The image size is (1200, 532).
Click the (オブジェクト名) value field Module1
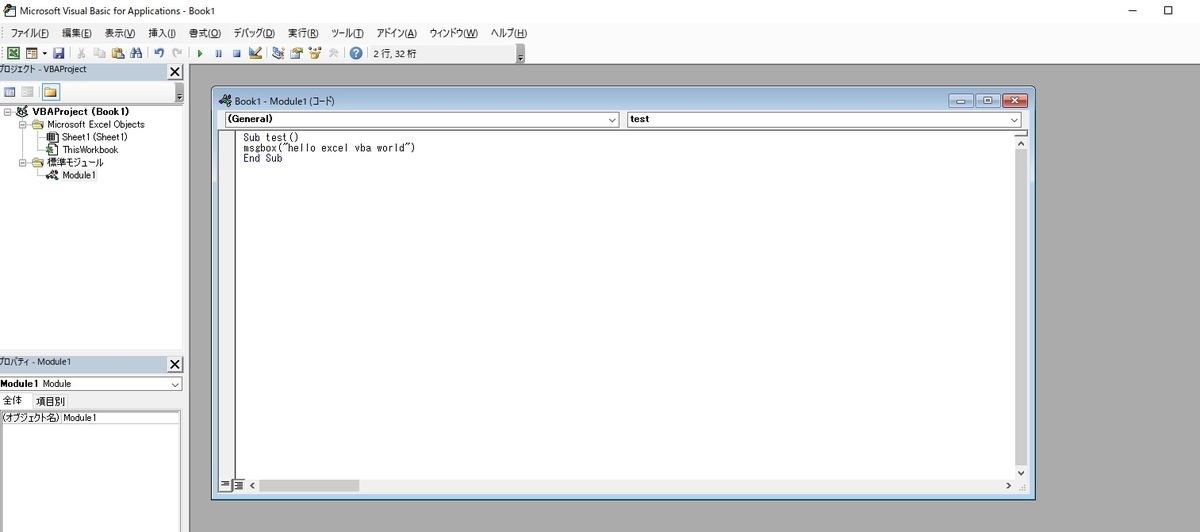pos(120,418)
